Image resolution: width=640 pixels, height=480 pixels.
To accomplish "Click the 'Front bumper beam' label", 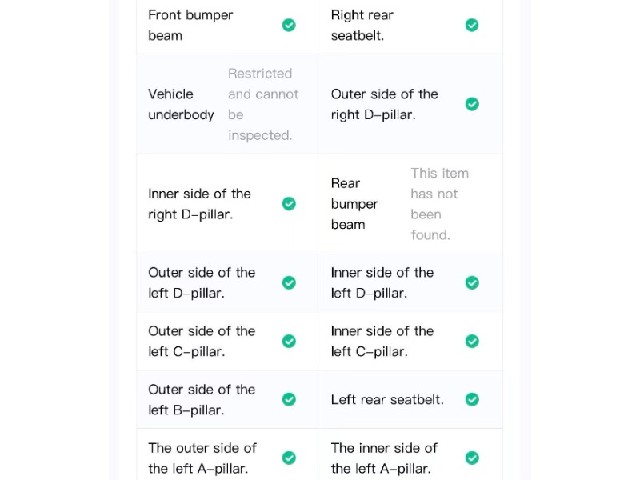I will pyautogui.click(x=191, y=25).
